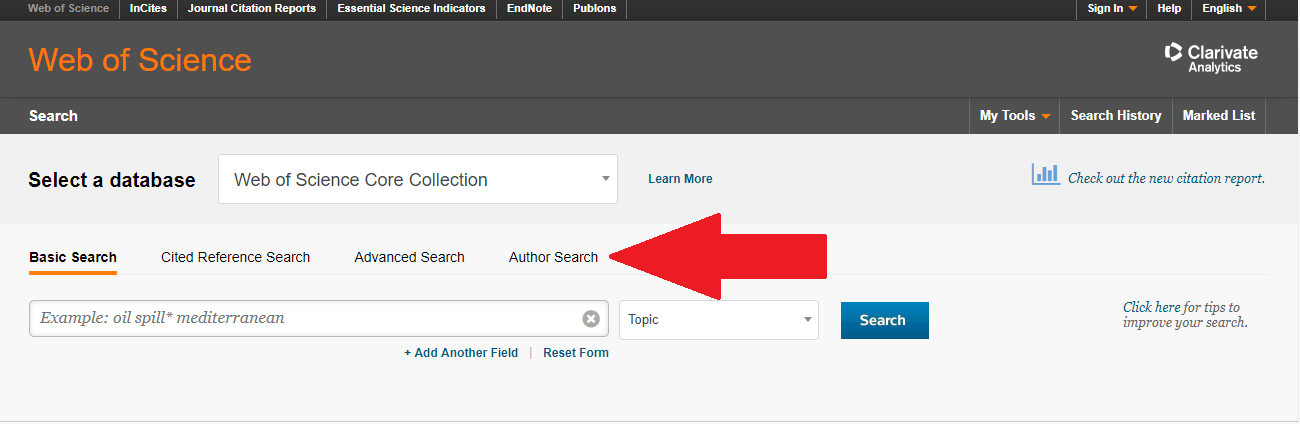Open Journal Citation Reports from top bar

click(x=251, y=9)
